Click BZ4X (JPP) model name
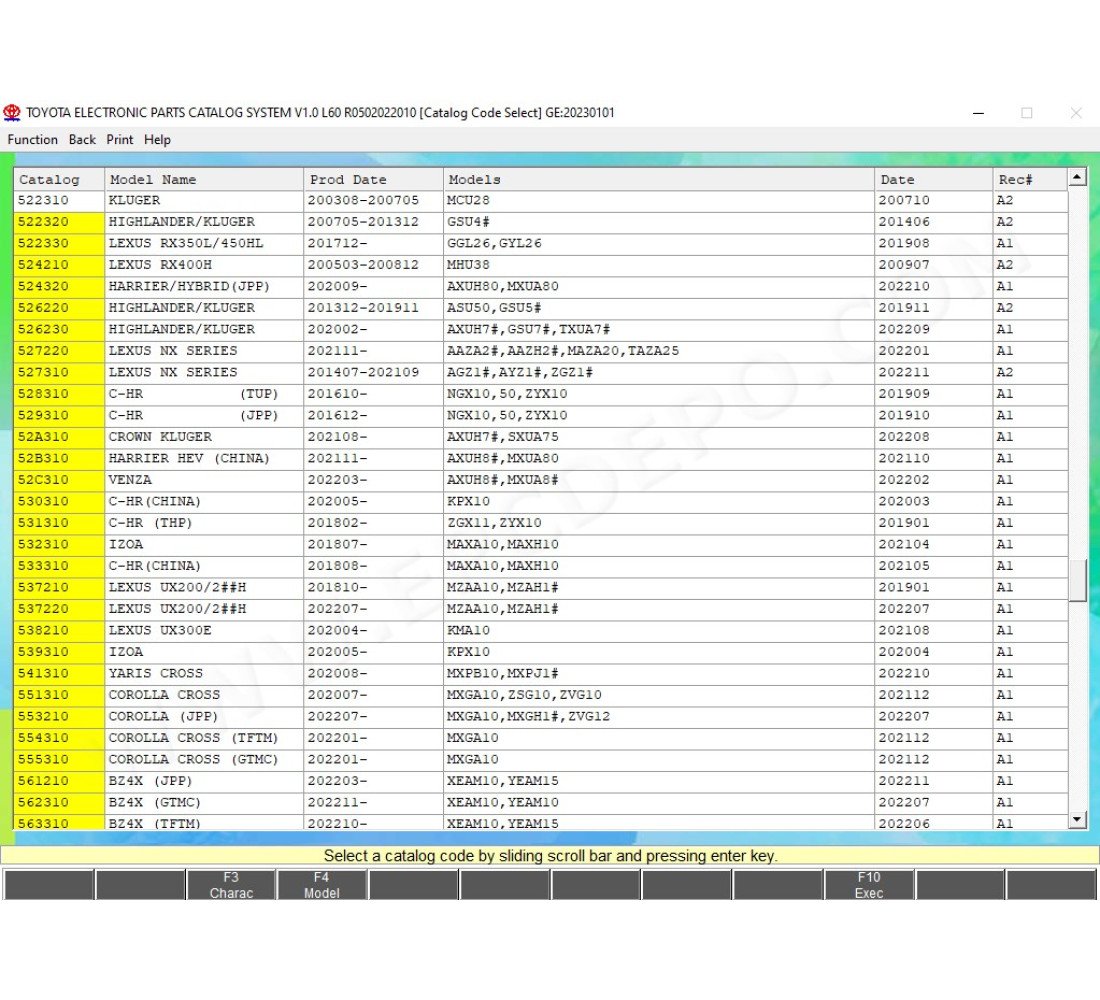1100x1000 pixels. (151, 781)
